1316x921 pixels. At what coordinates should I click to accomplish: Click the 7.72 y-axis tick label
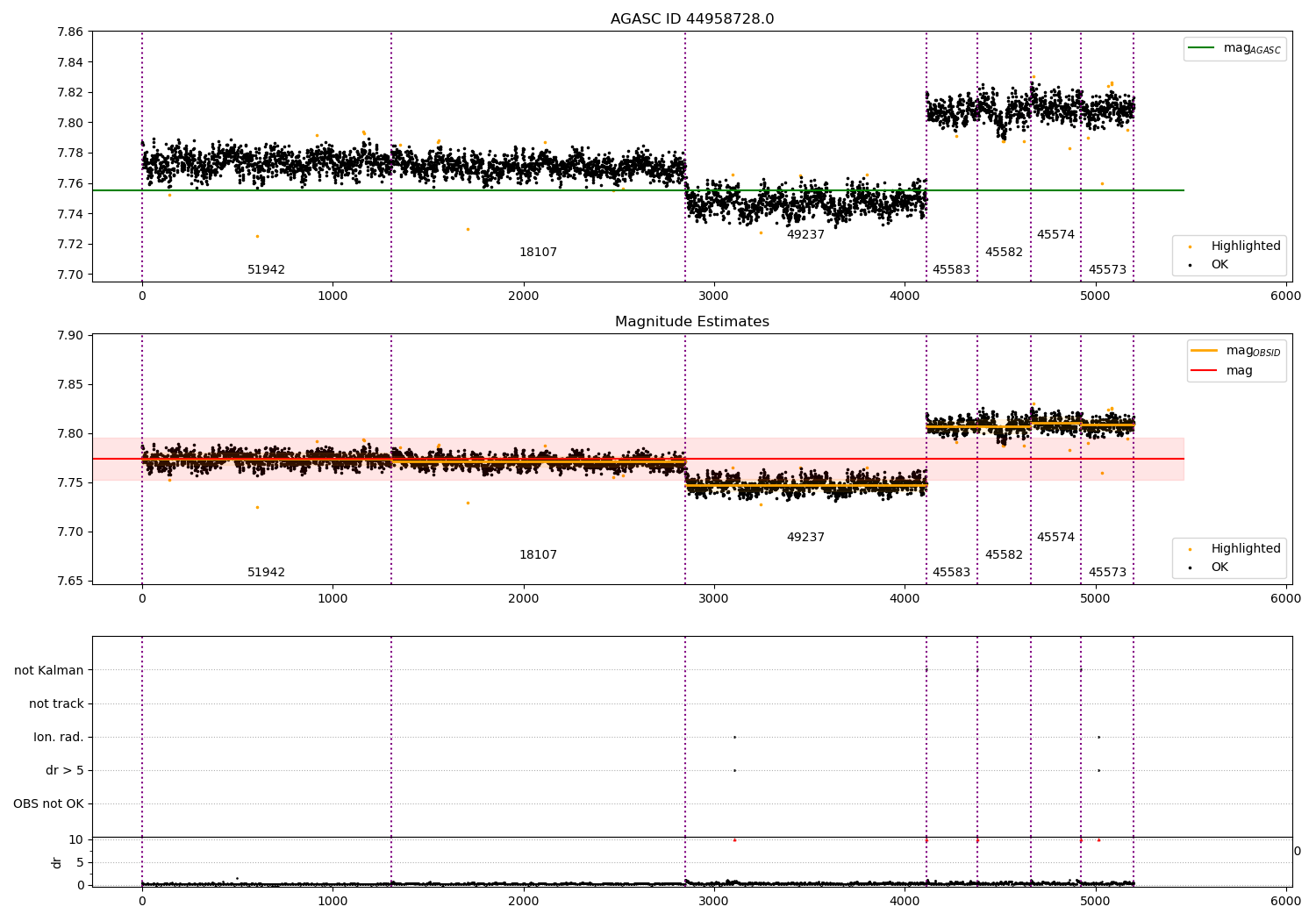click(69, 244)
